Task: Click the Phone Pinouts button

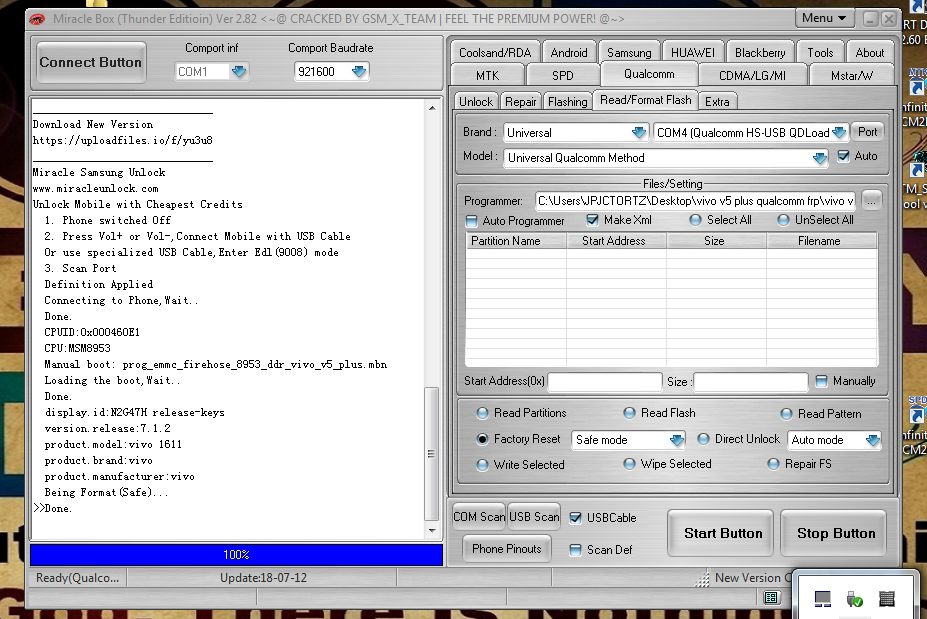Action: (x=507, y=549)
